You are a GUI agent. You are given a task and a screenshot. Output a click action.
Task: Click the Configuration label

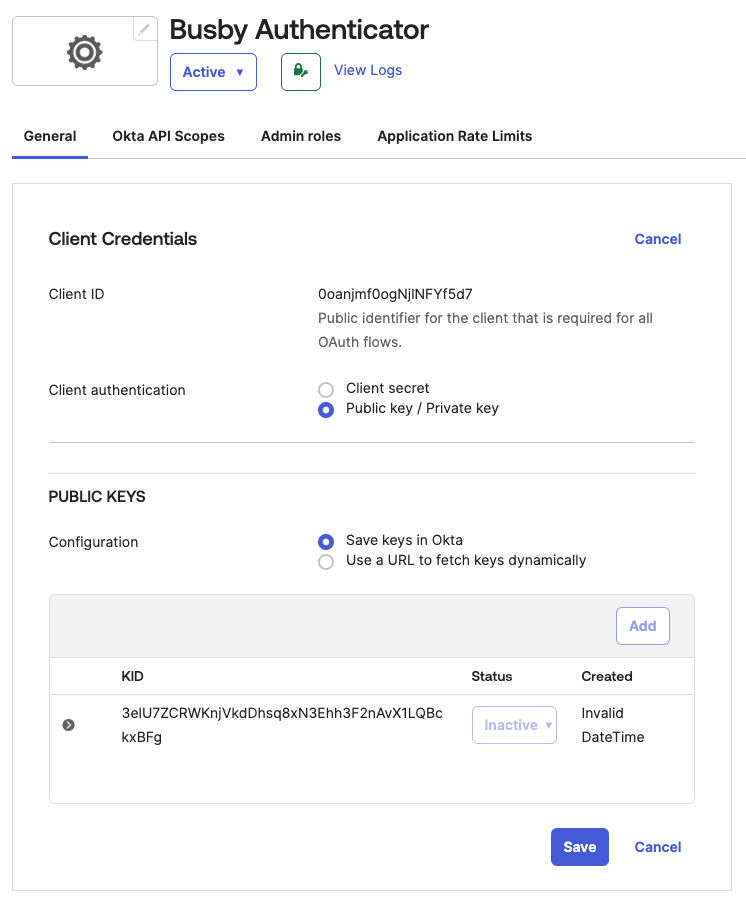tap(93, 542)
